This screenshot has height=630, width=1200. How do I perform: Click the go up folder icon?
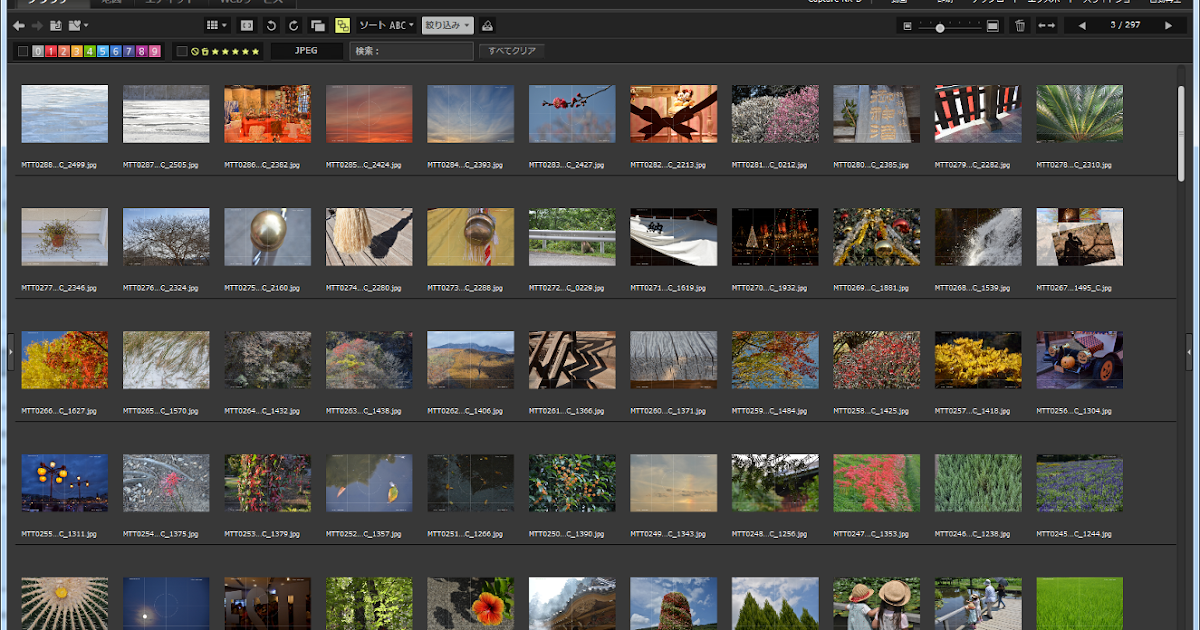(x=55, y=25)
